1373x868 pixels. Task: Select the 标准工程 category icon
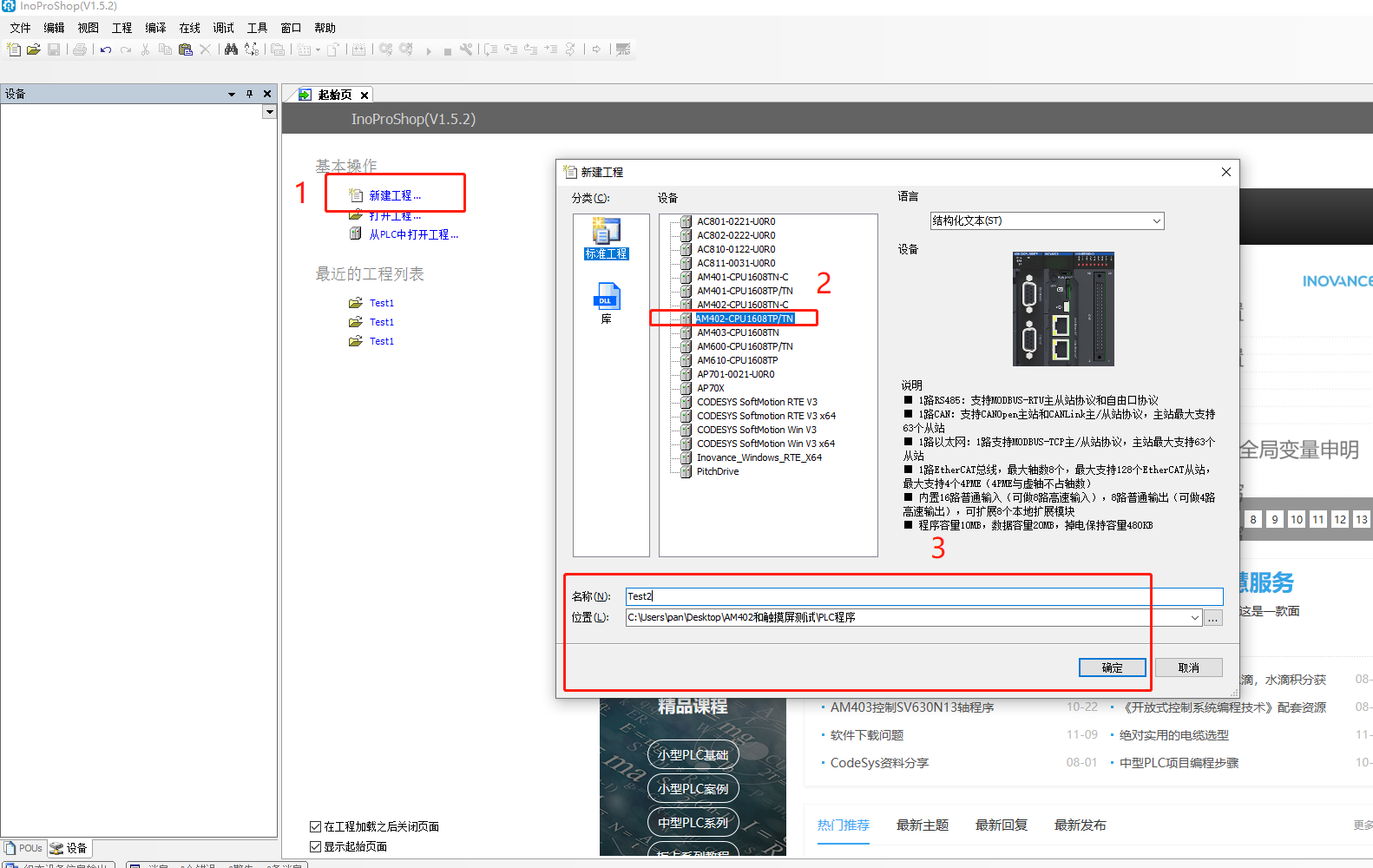[606, 239]
